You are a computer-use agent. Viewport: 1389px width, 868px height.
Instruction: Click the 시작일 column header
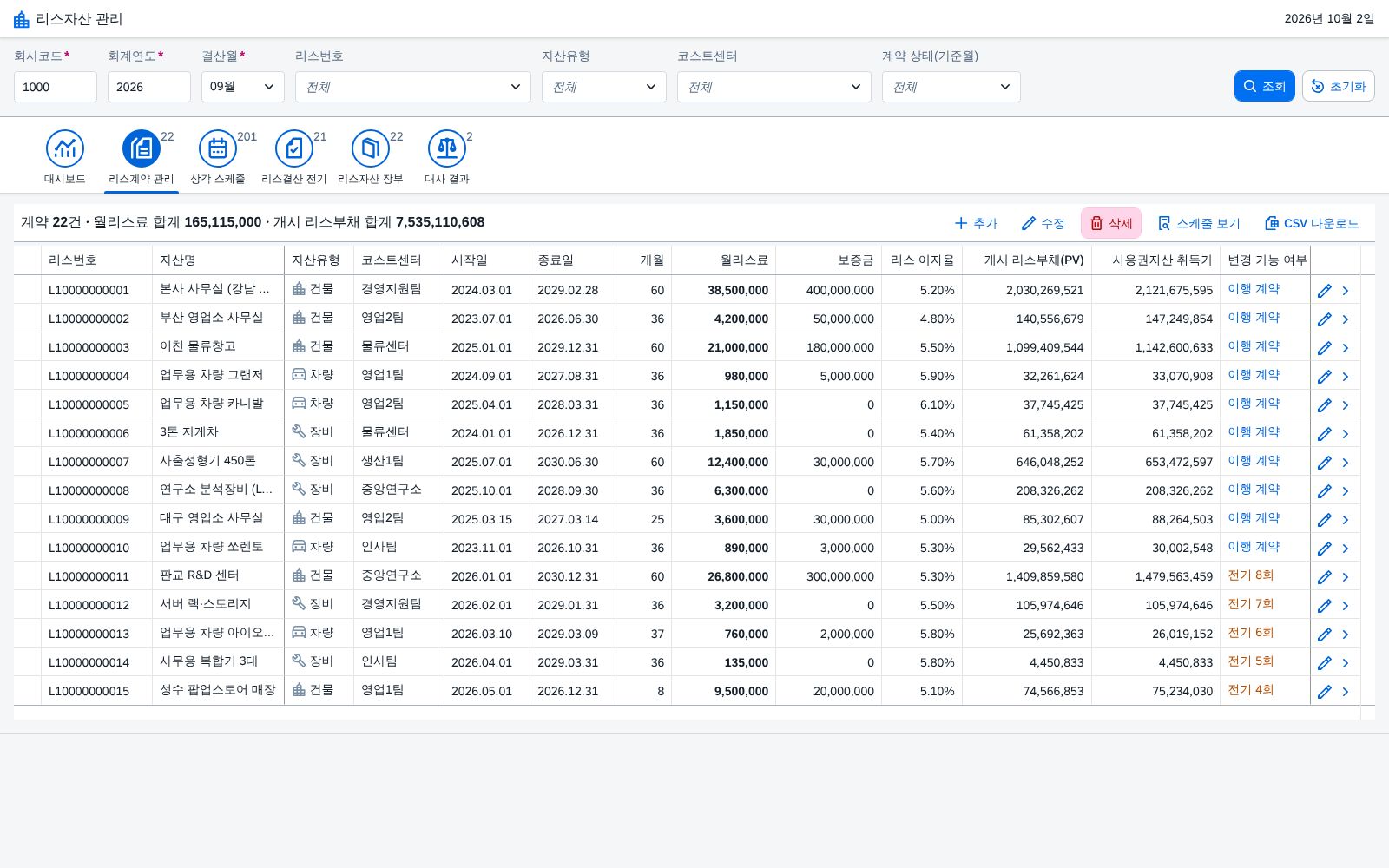click(x=486, y=260)
